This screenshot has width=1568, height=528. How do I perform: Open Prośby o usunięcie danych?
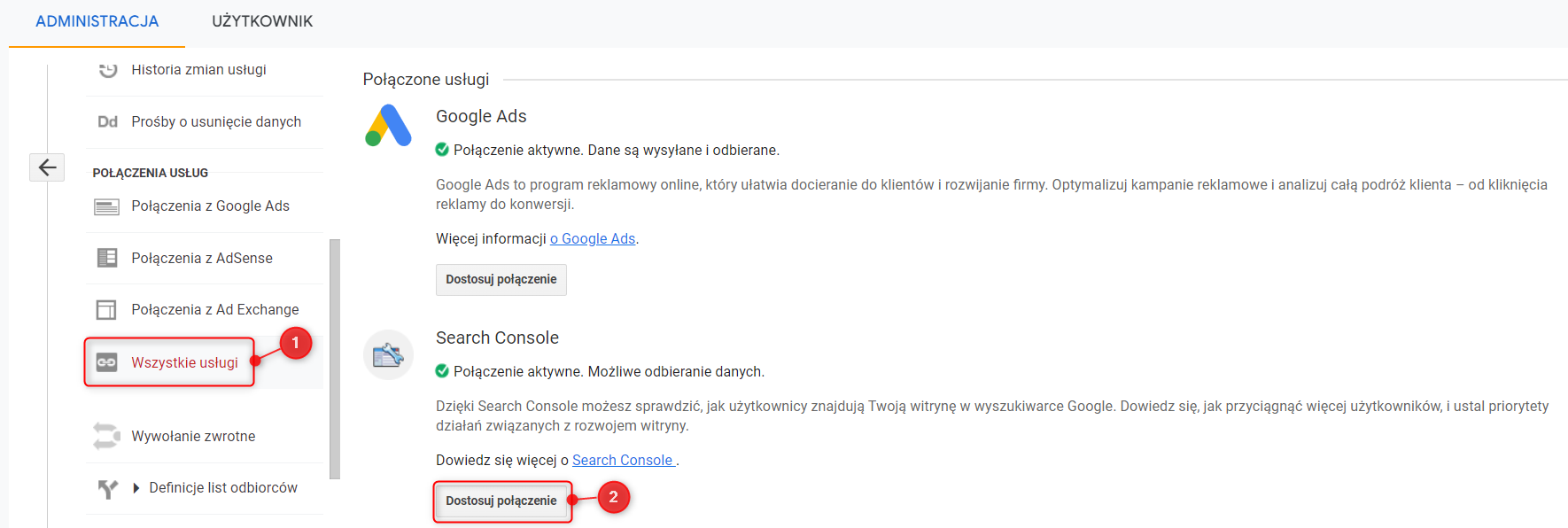tap(216, 122)
